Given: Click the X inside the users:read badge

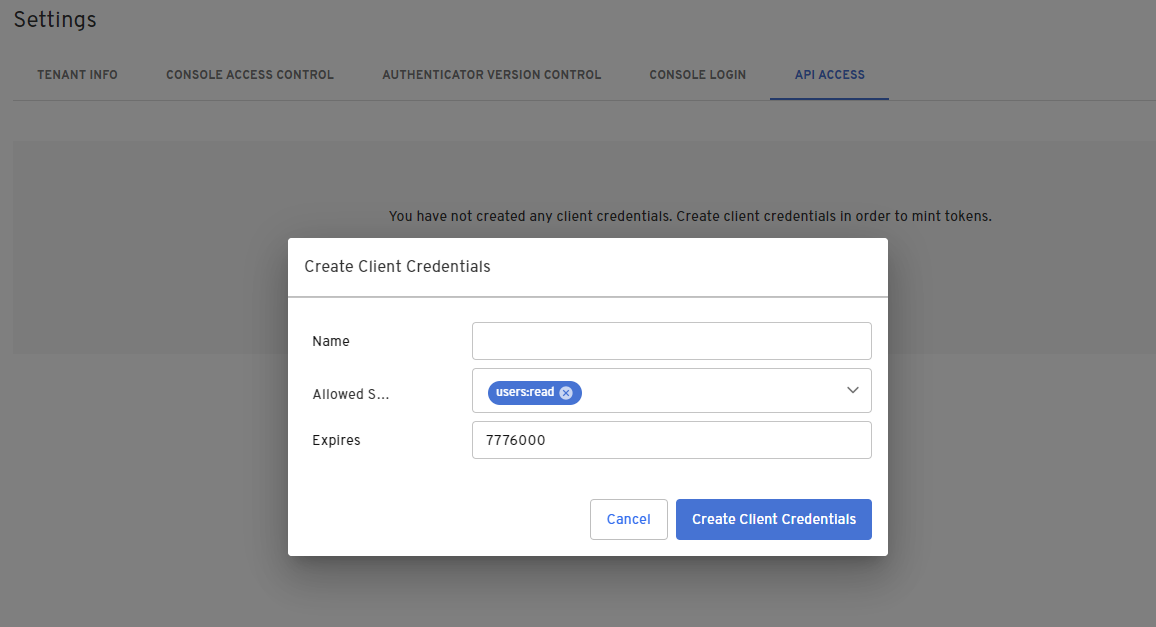Looking at the screenshot, I should tap(566, 392).
